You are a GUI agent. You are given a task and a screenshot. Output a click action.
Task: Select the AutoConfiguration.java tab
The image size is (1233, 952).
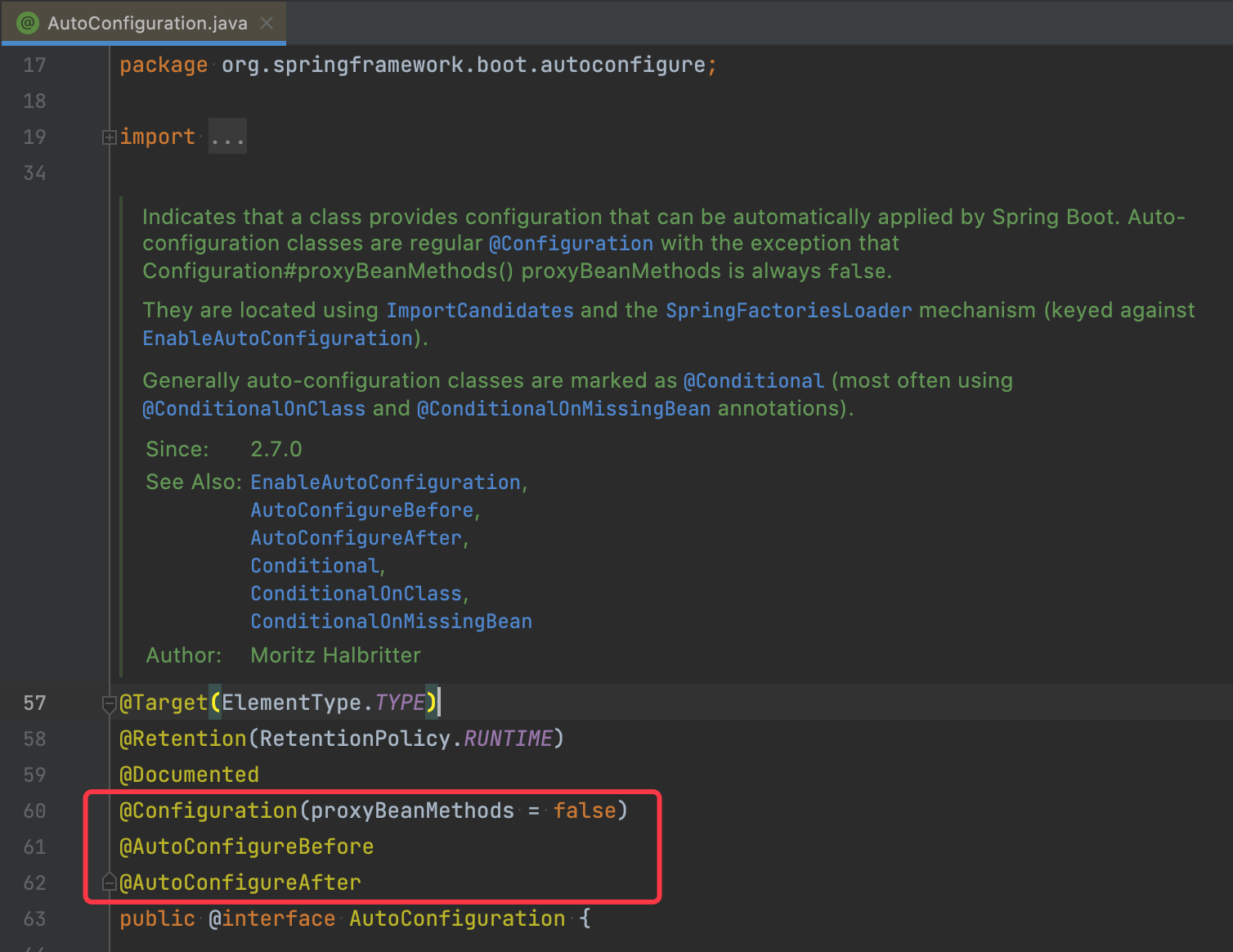point(143,23)
